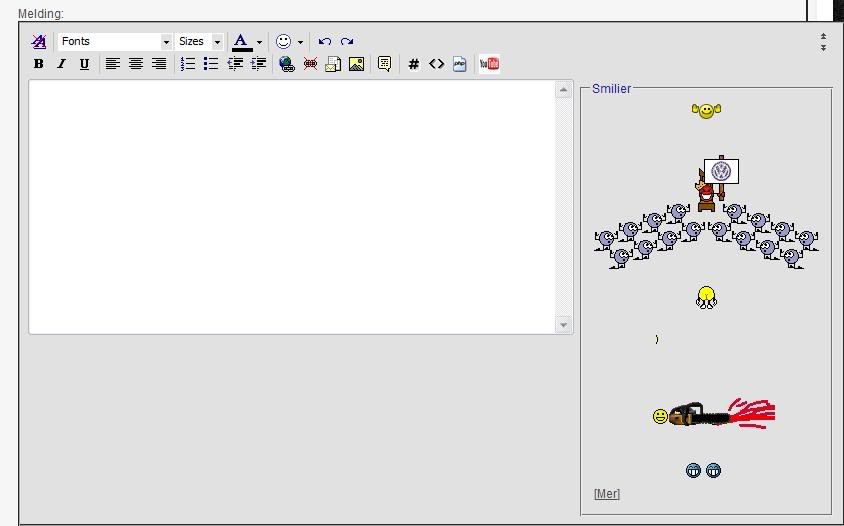Click the [Mer] link for more smilies

click(606, 494)
